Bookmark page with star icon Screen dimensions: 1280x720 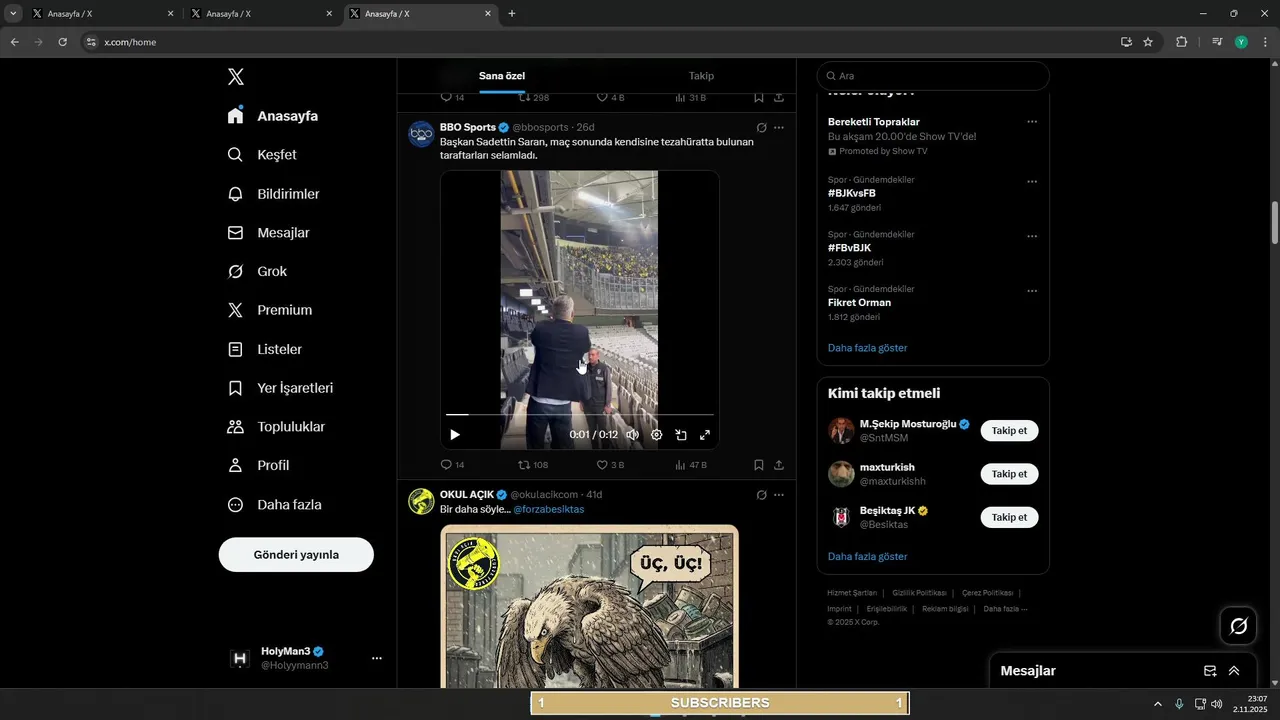pyautogui.click(x=1148, y=42)
